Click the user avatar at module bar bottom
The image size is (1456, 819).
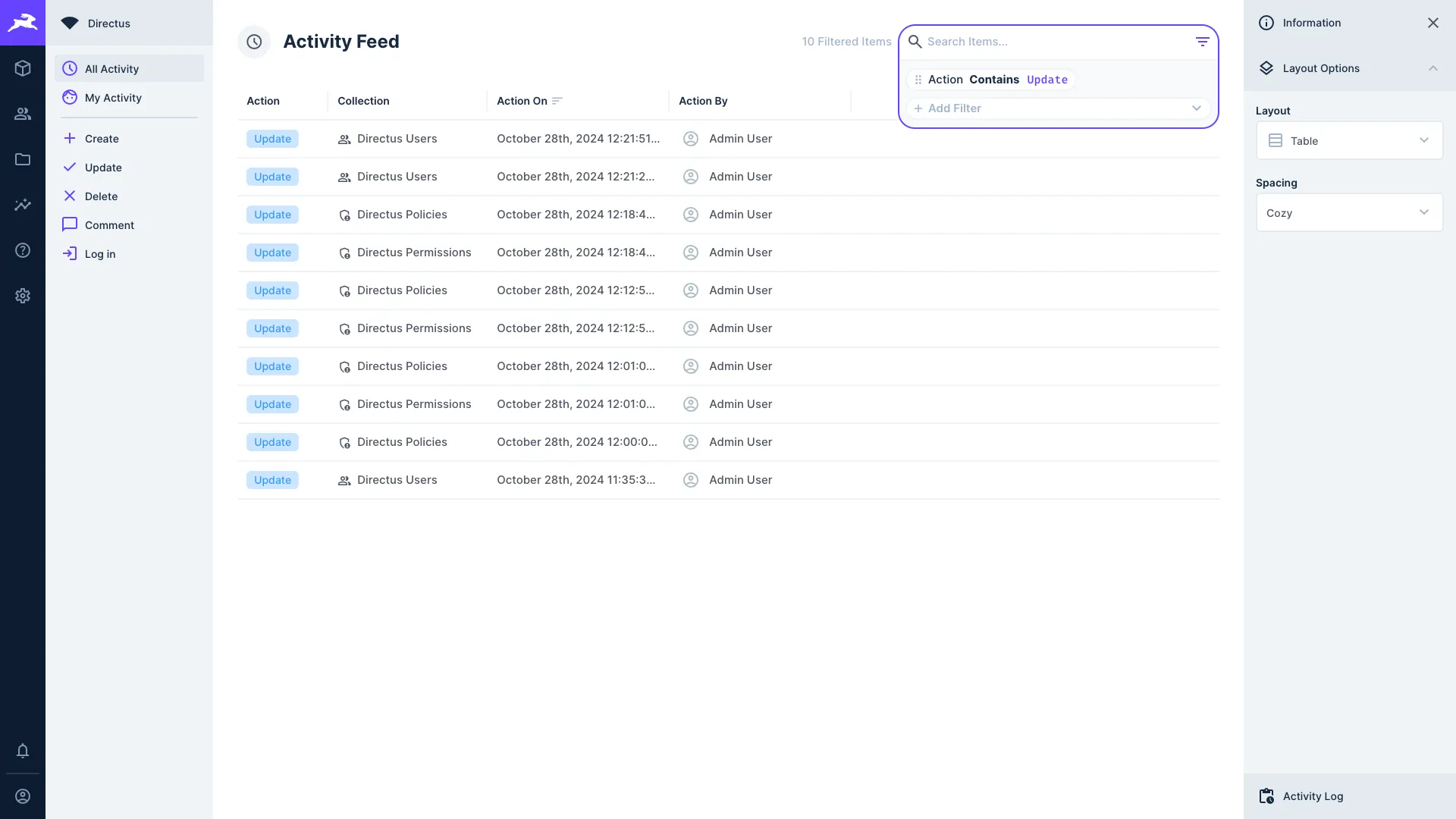pos(23,796)
